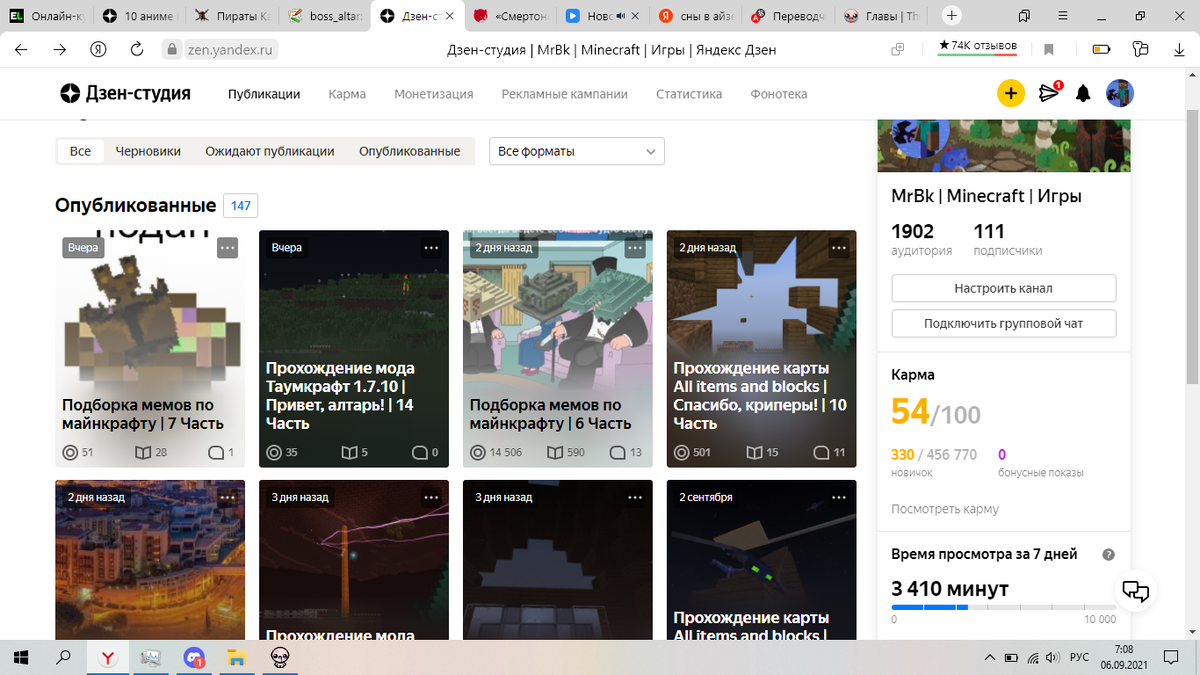
Task: Select the Все filter tab
Action: coord(80,151)
